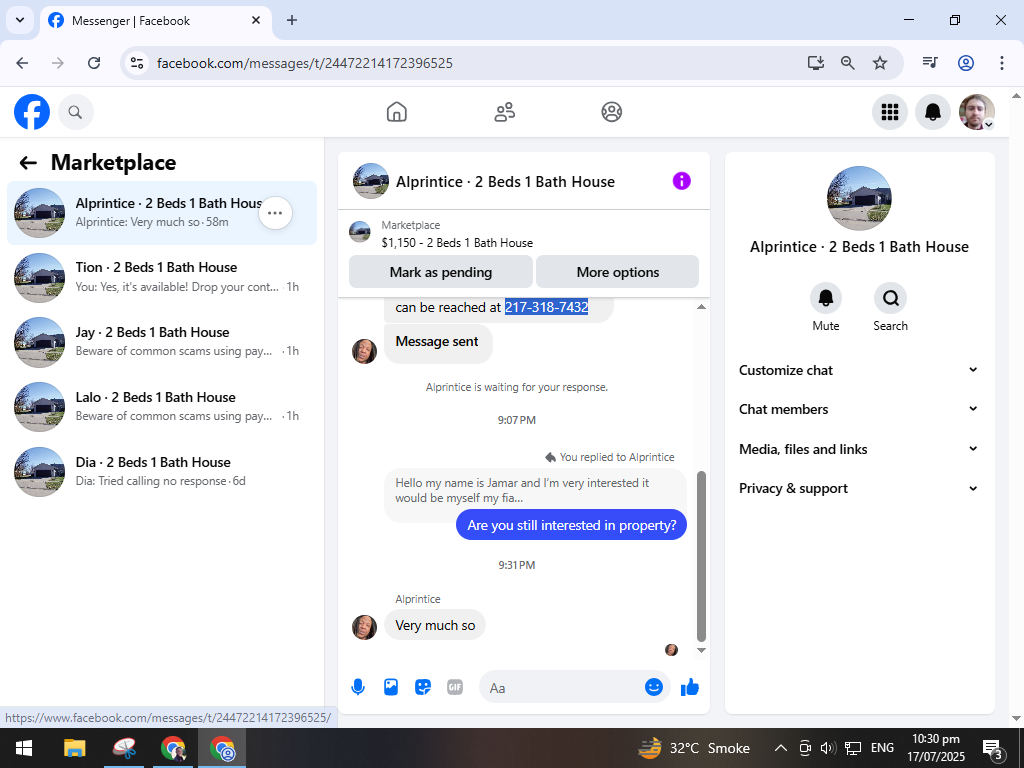Attach a photo with the image icon
The image size is (1024, 768).
coord(391,687)
